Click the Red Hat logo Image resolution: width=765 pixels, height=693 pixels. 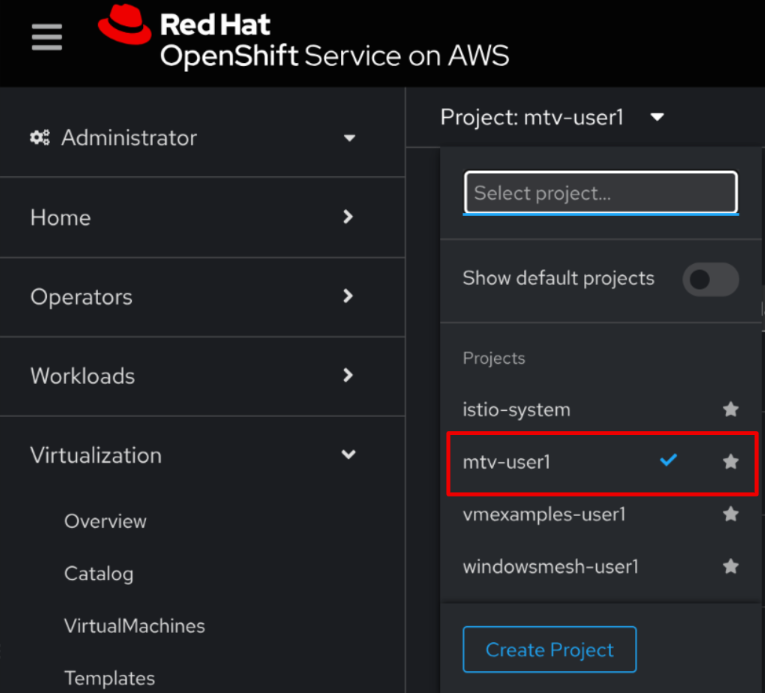point(125,24)
